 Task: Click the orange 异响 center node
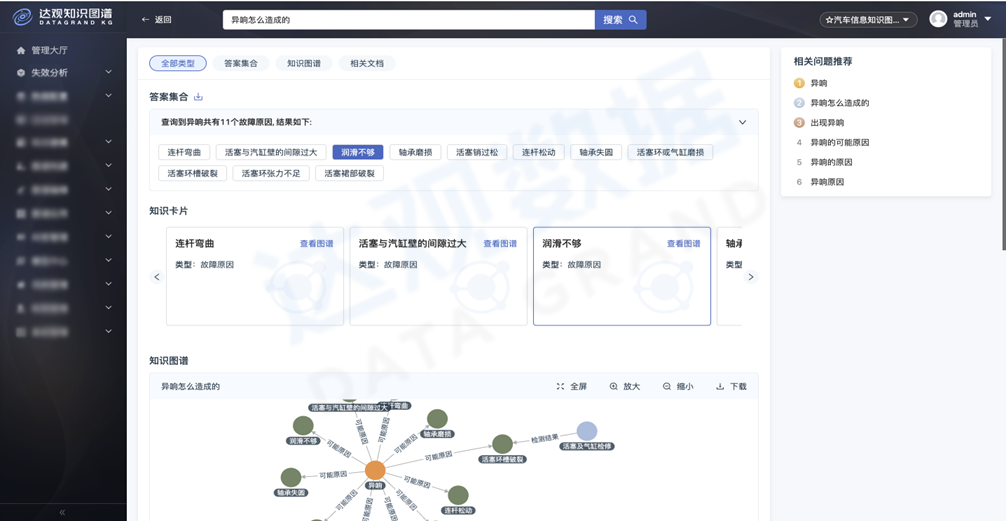(x=375, y=470)
